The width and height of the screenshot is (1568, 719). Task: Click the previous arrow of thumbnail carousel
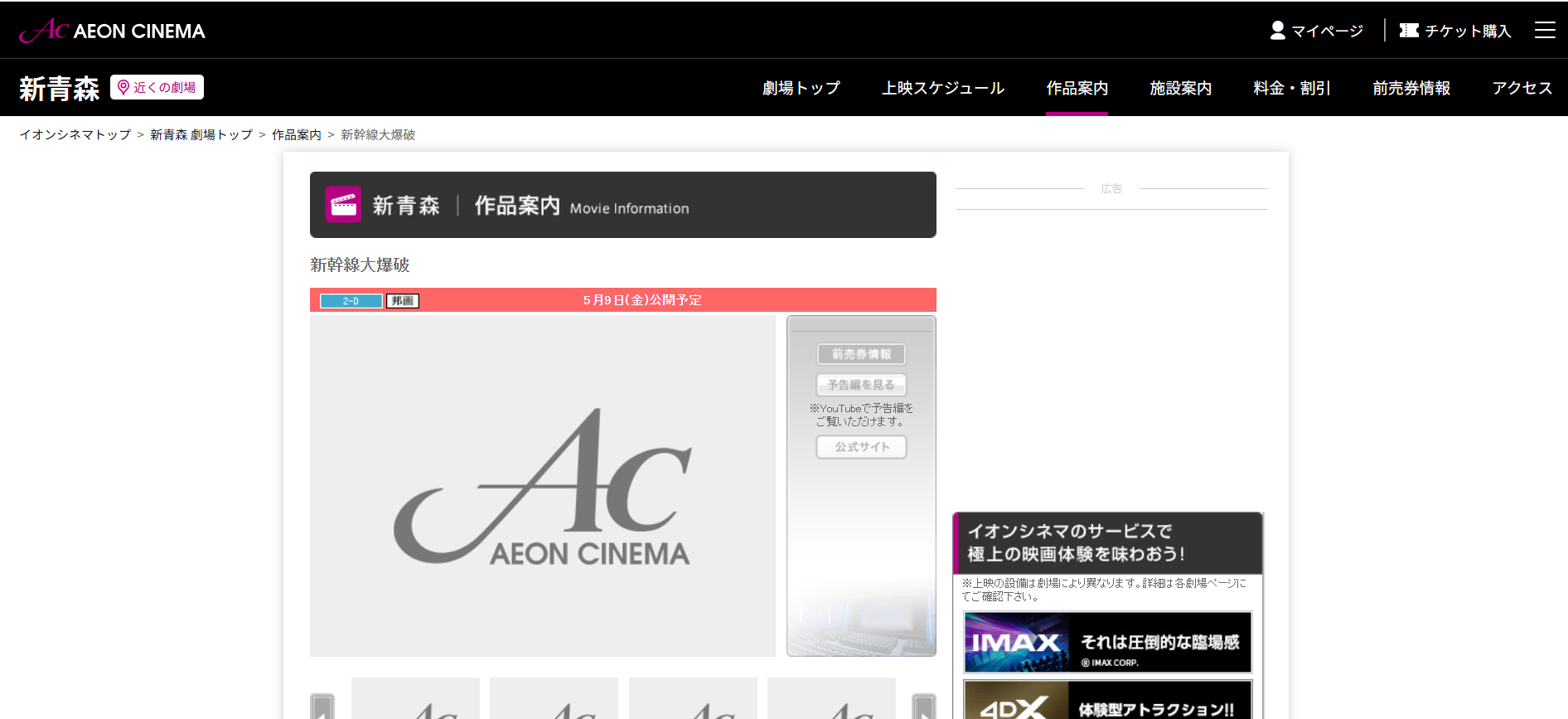(322, 706)
